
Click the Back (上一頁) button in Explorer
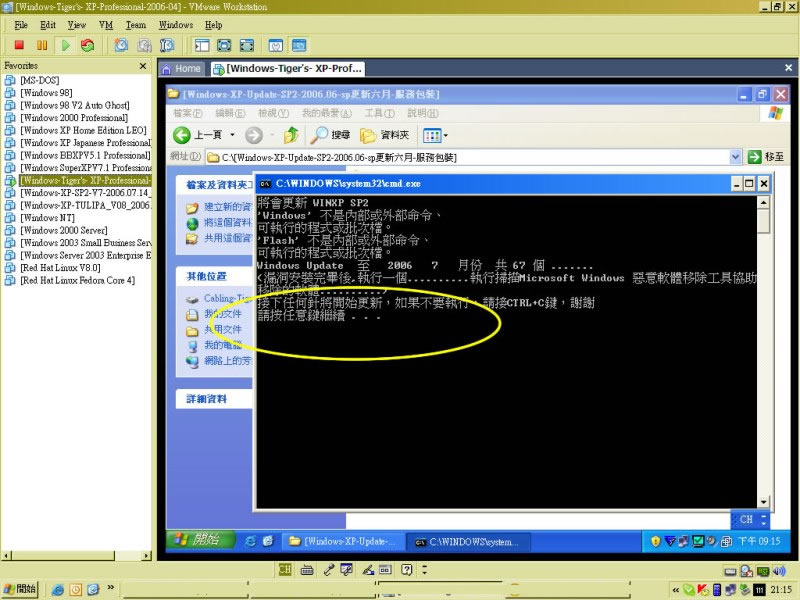pos(197,135)
